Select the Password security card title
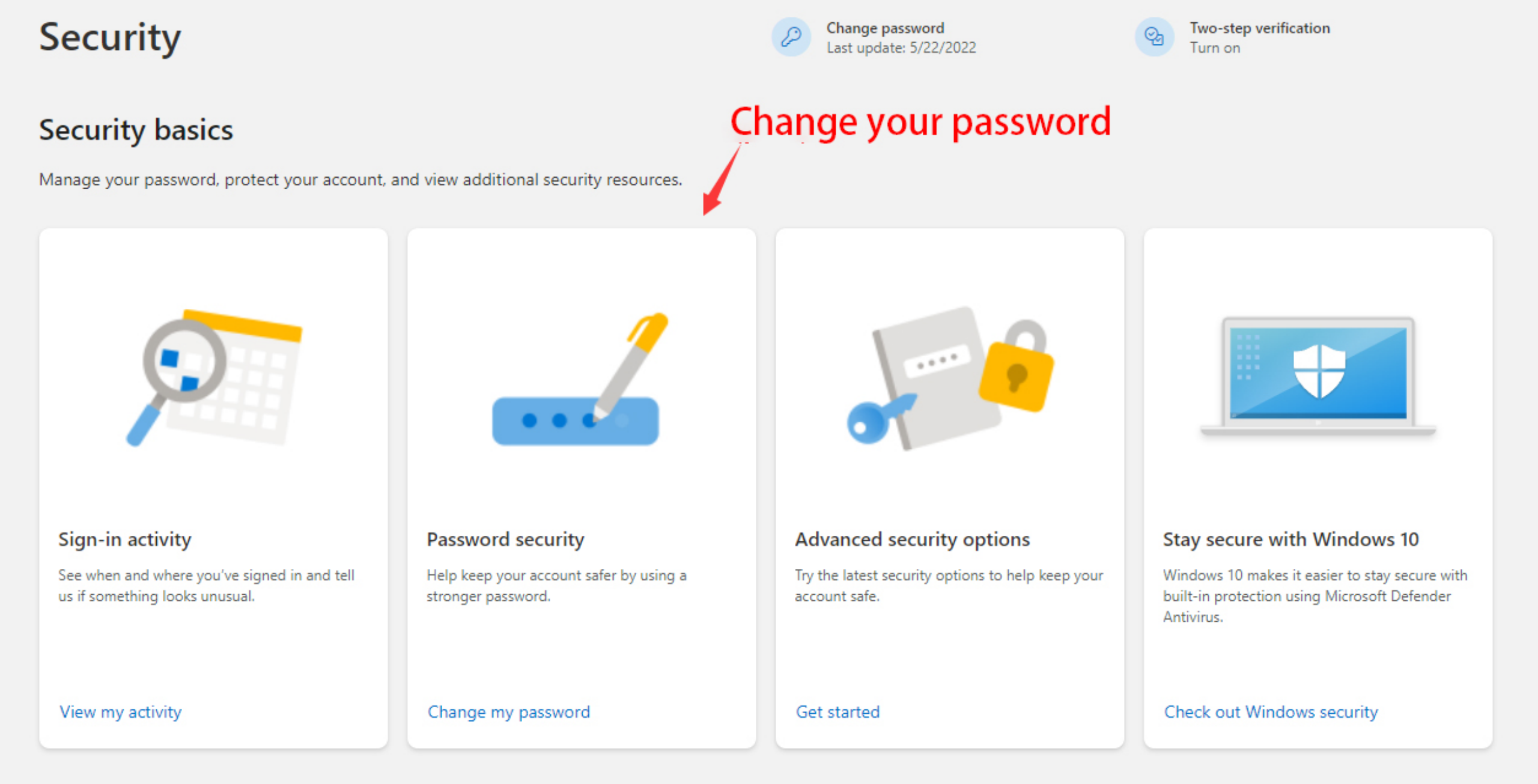The image size is (1538, 784). (x=505, y=539)
